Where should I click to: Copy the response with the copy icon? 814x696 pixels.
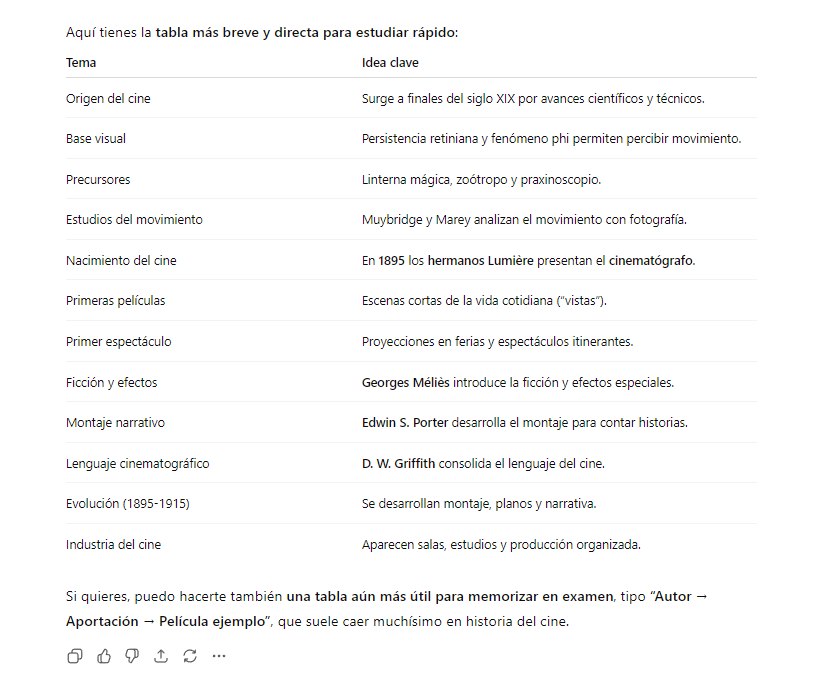tap(75, 656)
